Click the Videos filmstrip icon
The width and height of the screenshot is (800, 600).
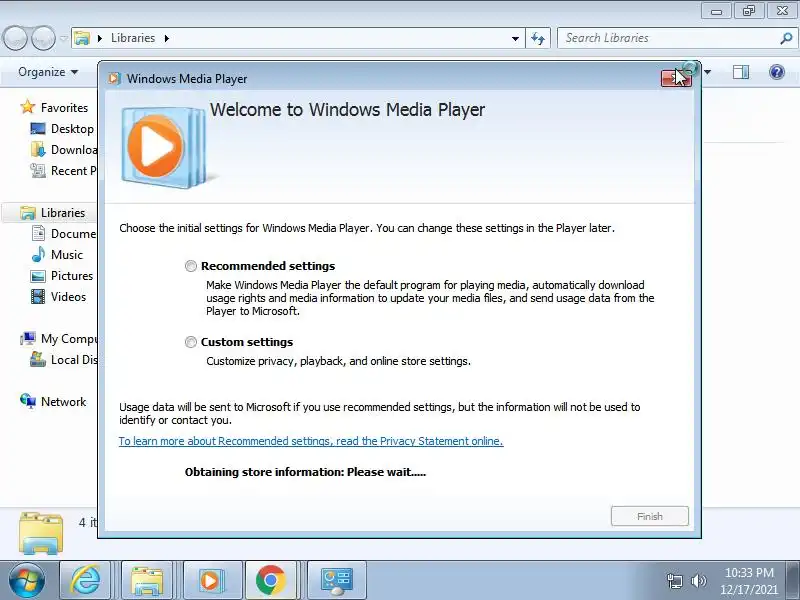[38, 296]
